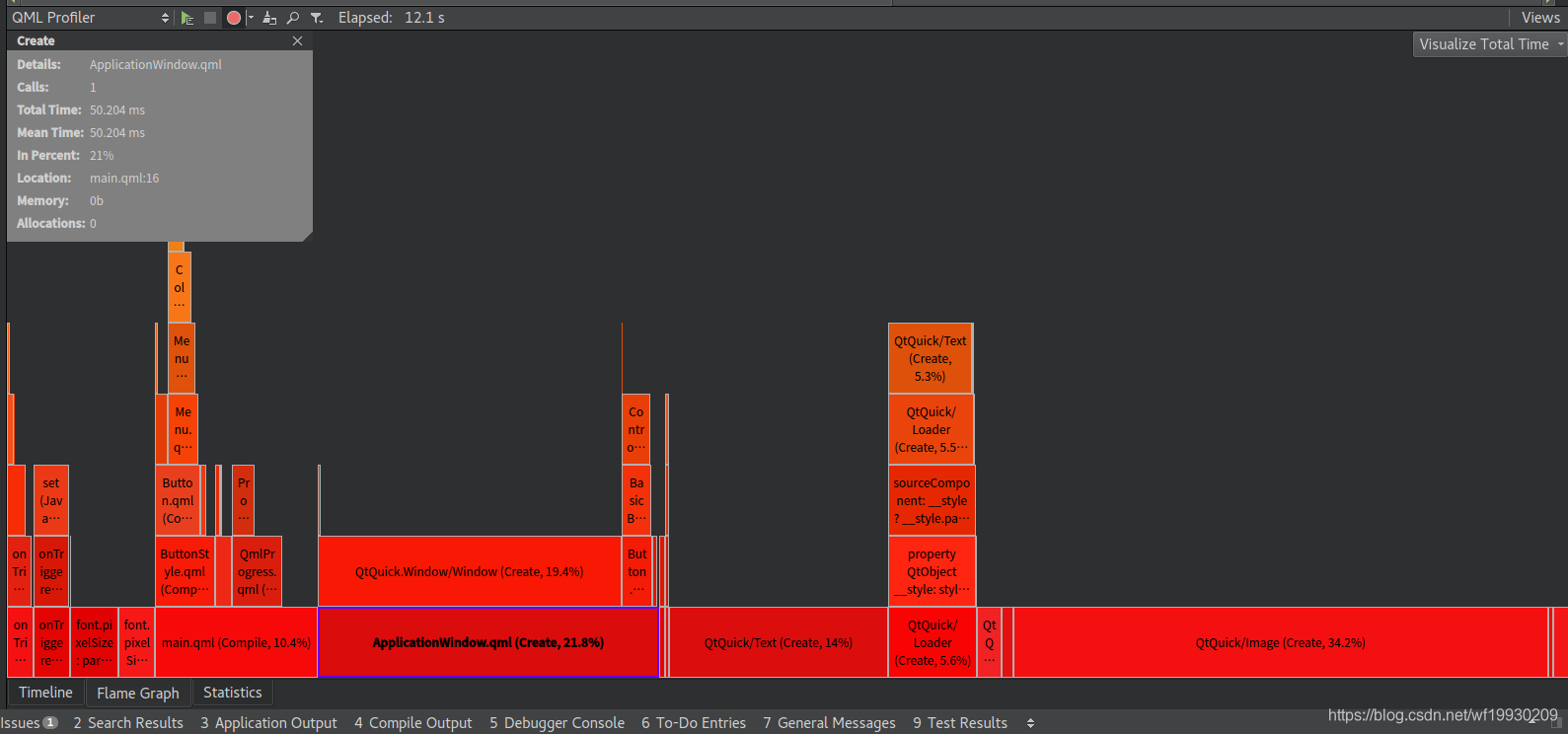Select Button... block beside Window

[x=637, y=571]
